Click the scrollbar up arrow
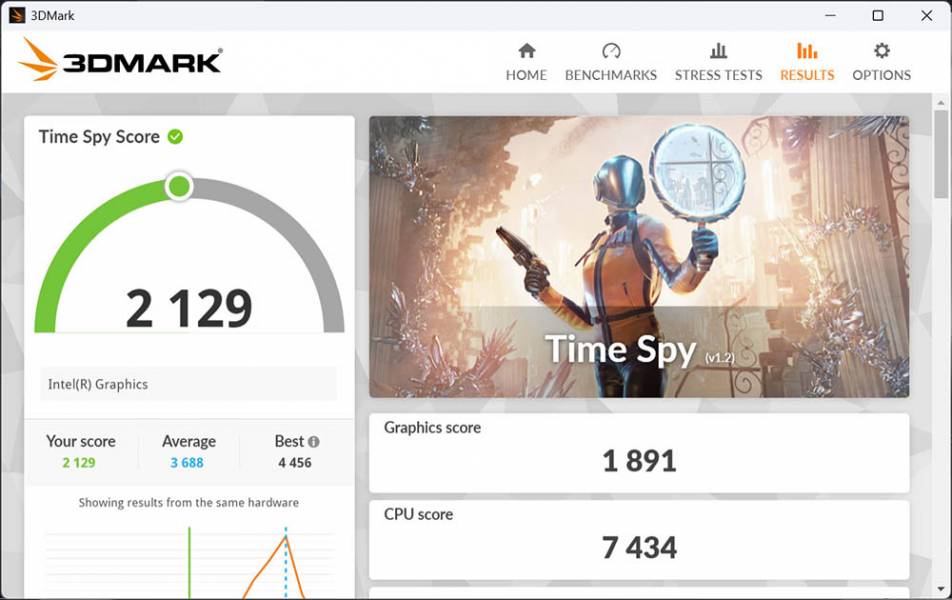The image size is (952, 600). click(x=940, y=103)
